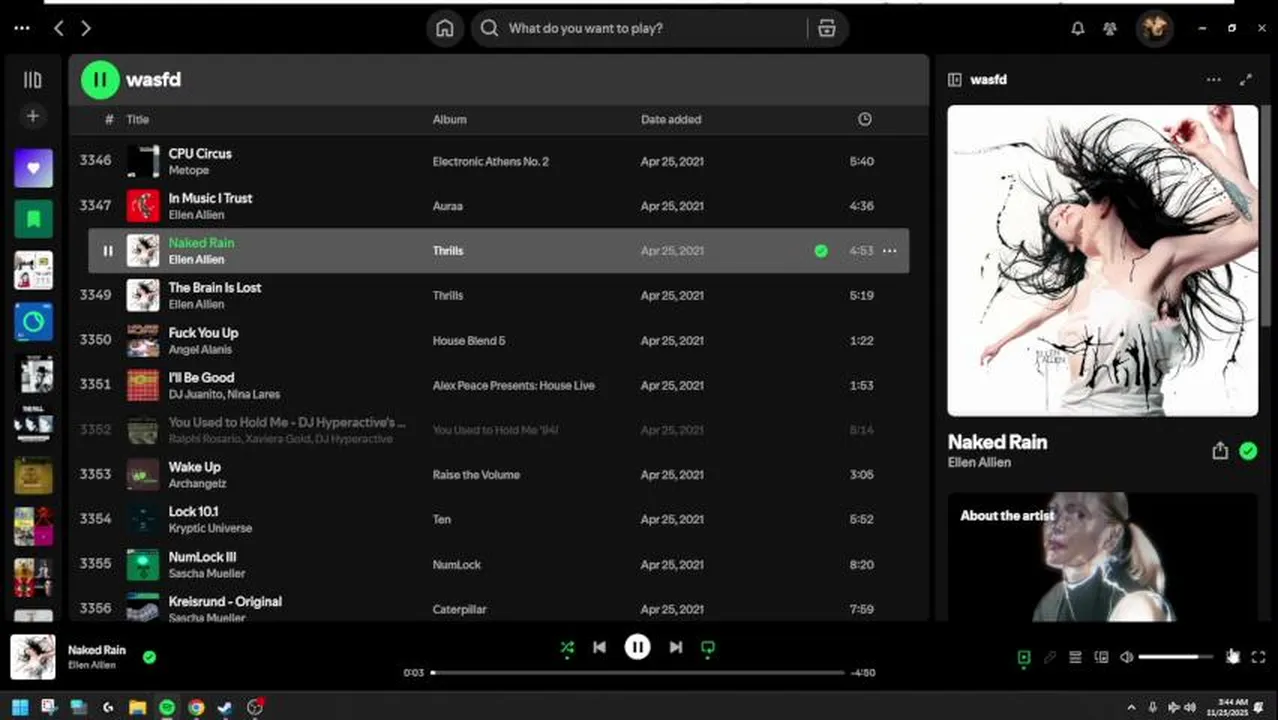This screenshot has width=1278, height=720.
Task: Open the Auraa album link
Action: pos(447,206)
